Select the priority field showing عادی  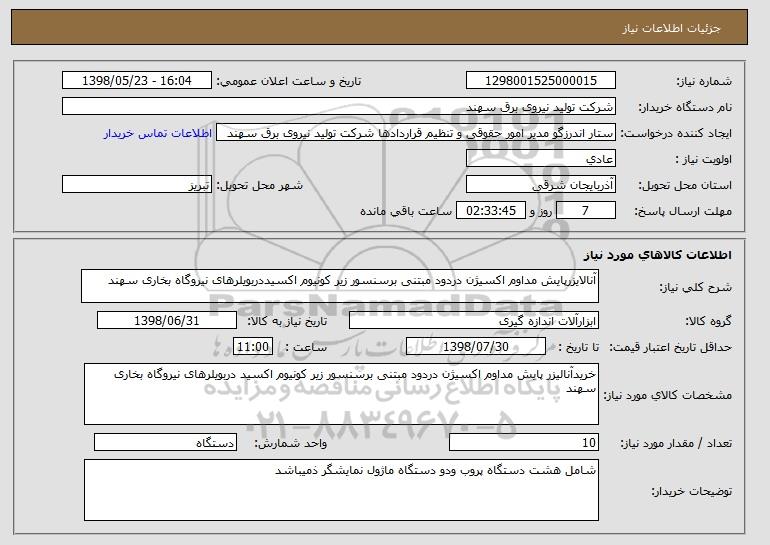point(541,159)
